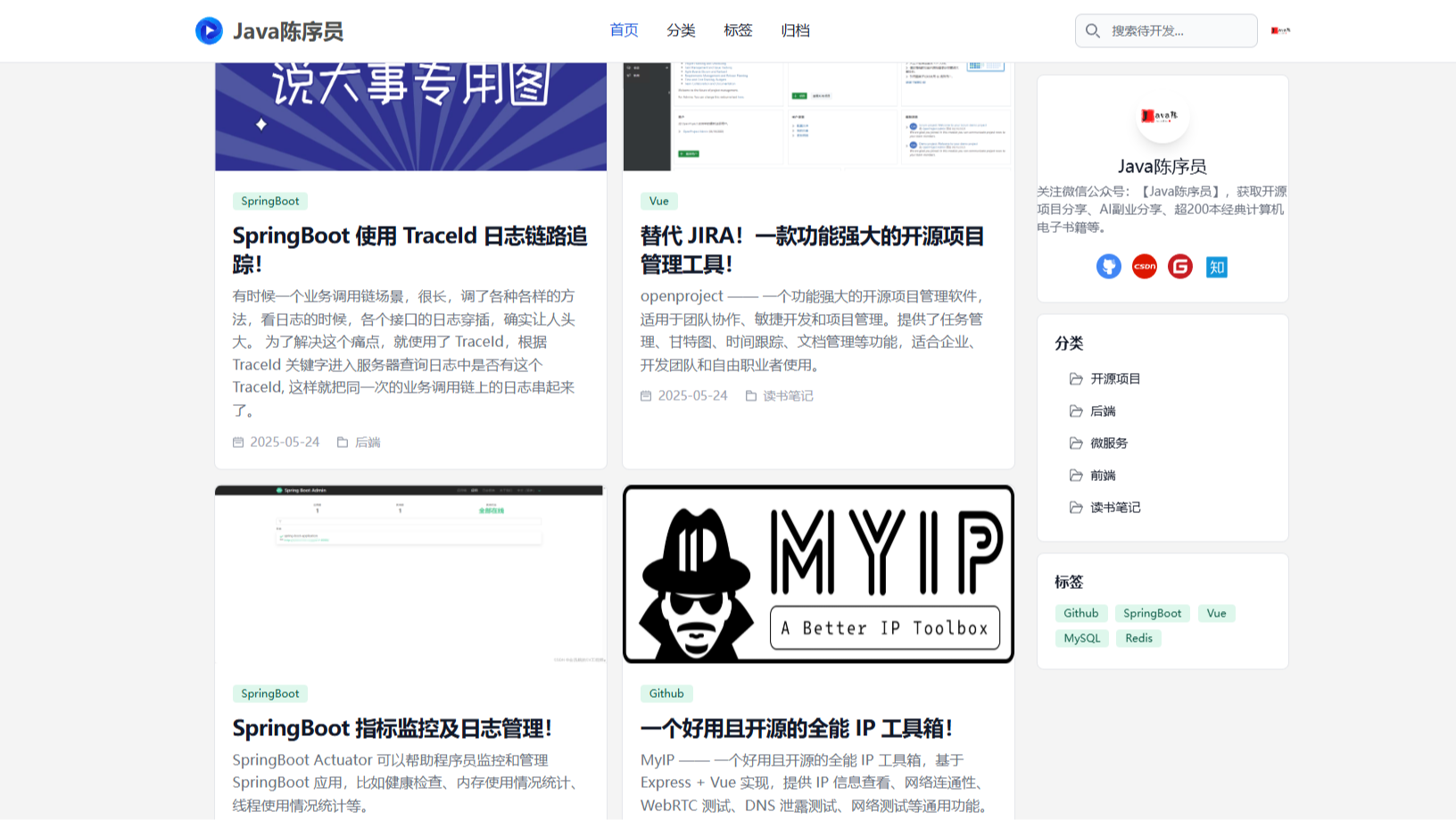Screen dimensions: 1456x820
Task: Open 读书笔记 link on JIRA post
Action: point(788,395)
